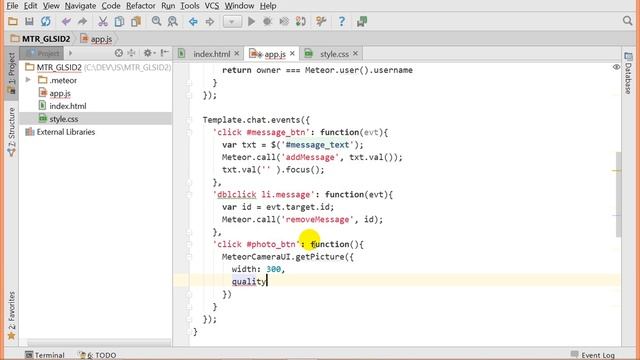640x360 pixels.
Task: Open the Terminal tool window
Action: [x=45, y=355]
